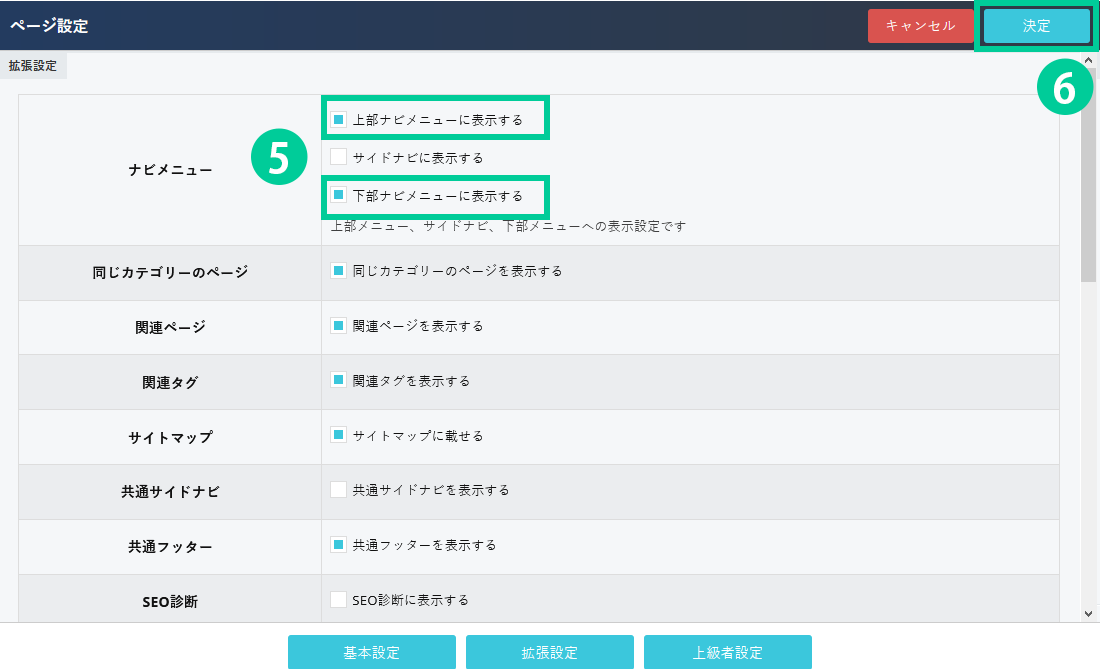1100x669 pixels.
Task: Switch to 基本設定 tab
Action: coord(372,653)
